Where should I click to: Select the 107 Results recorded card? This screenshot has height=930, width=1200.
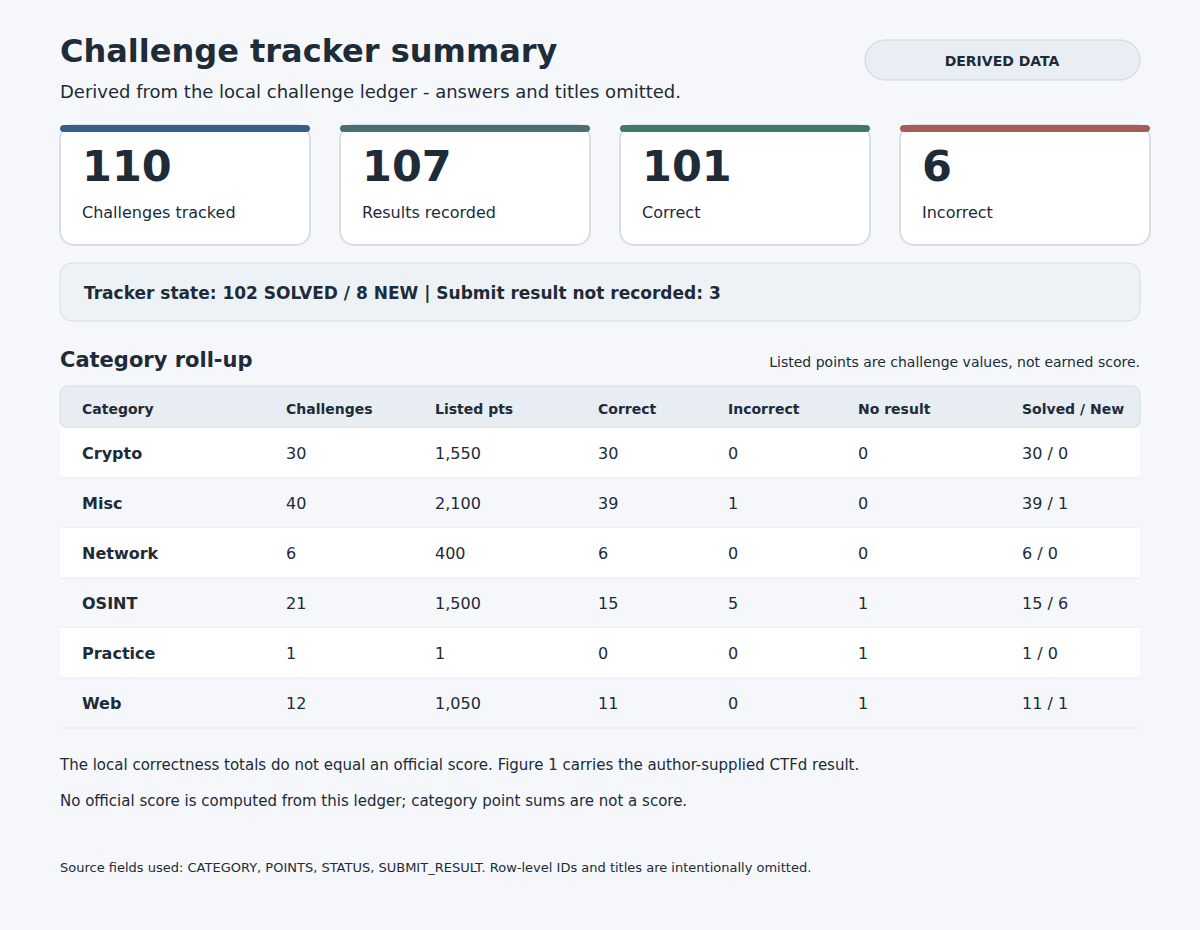point(465,185)
